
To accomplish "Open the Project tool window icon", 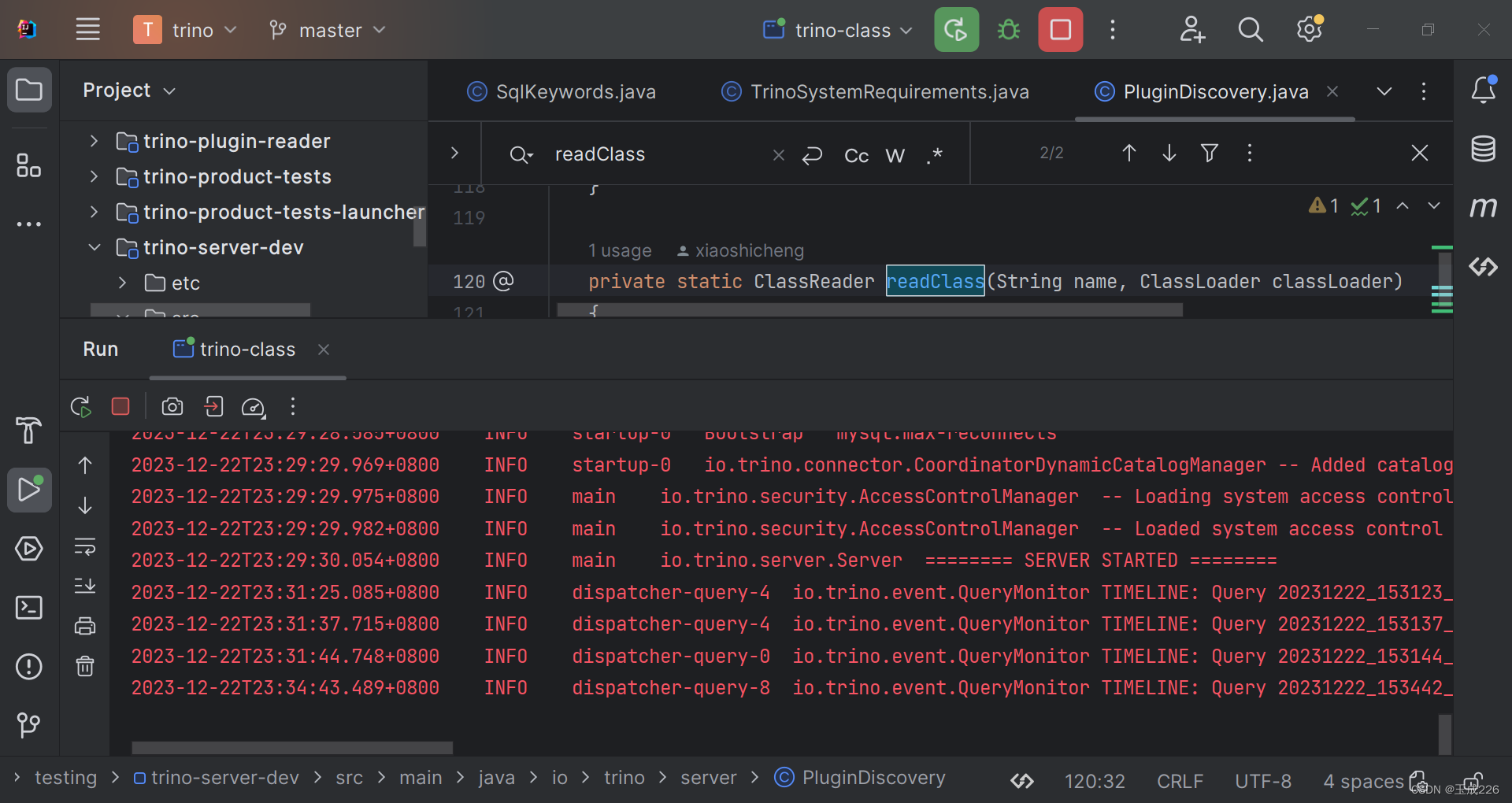I will click(x=29, y=90).
